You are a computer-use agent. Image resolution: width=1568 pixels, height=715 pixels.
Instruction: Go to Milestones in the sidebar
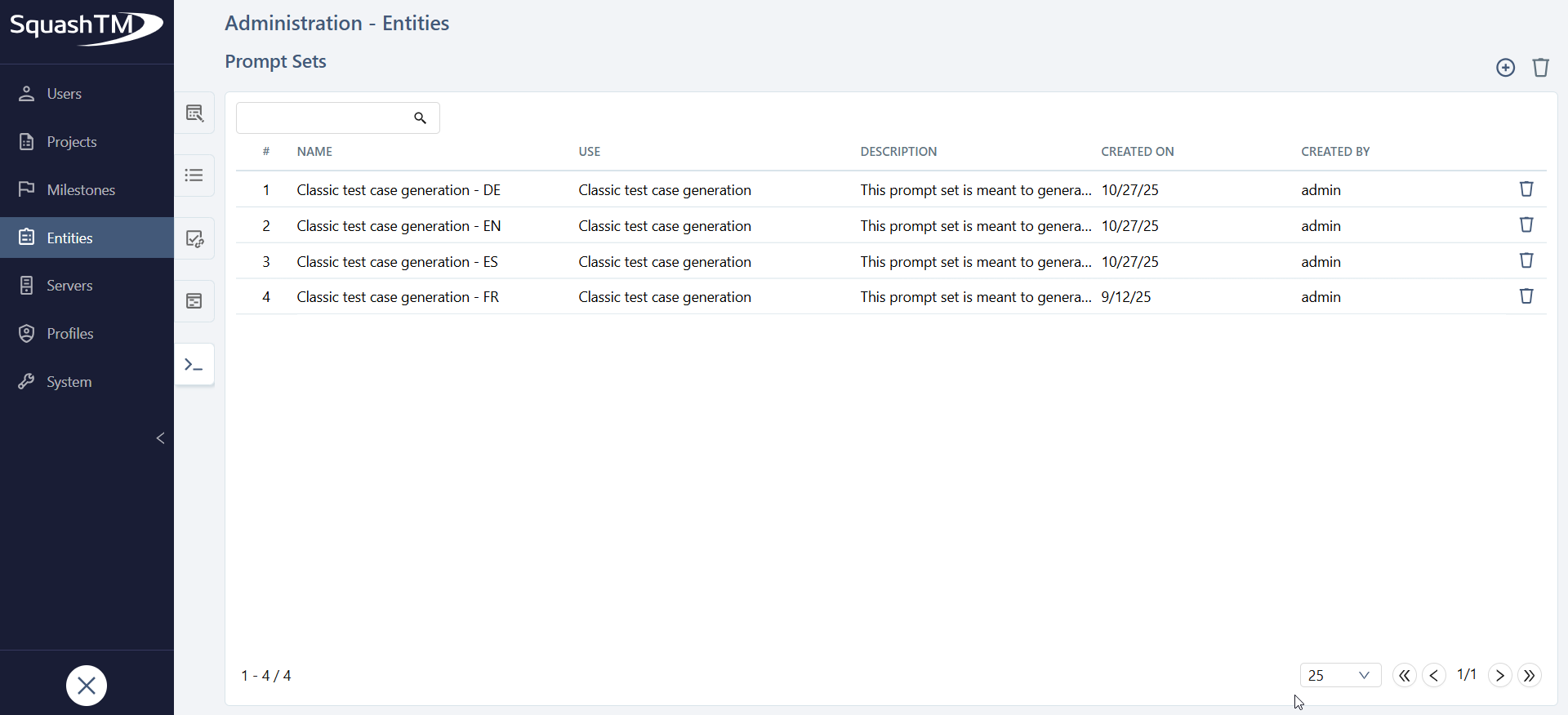[x=87, y=189]
